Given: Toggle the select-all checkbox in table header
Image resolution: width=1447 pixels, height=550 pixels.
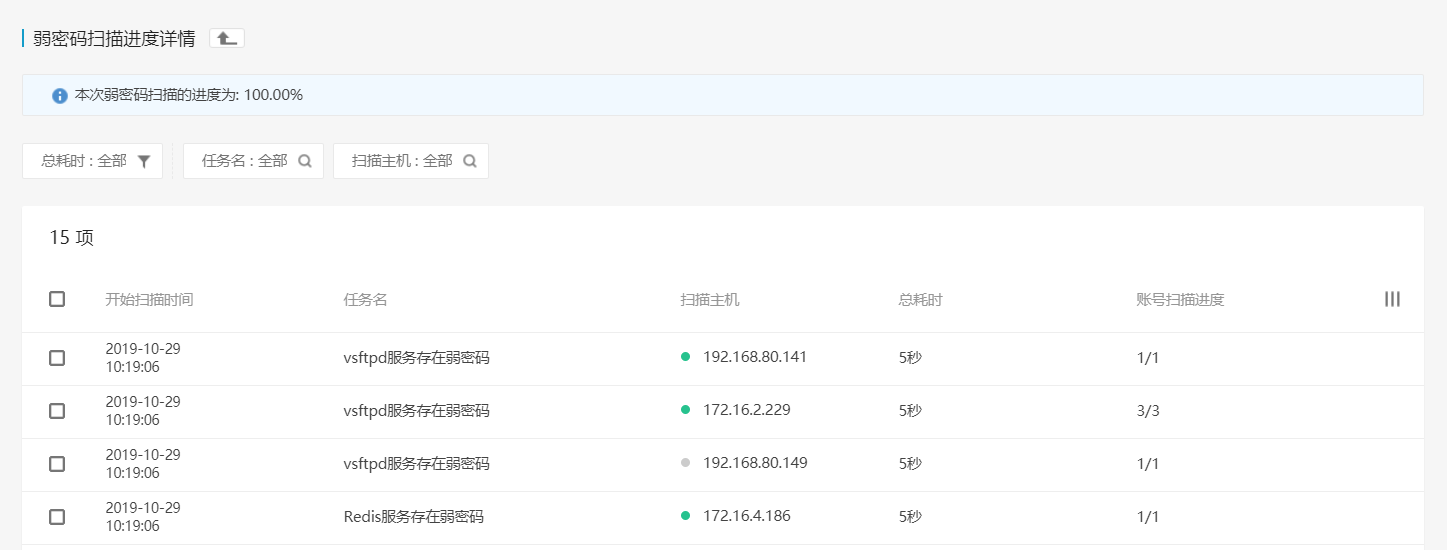Looking at the screenshot, I should click(x=57, y=299).
